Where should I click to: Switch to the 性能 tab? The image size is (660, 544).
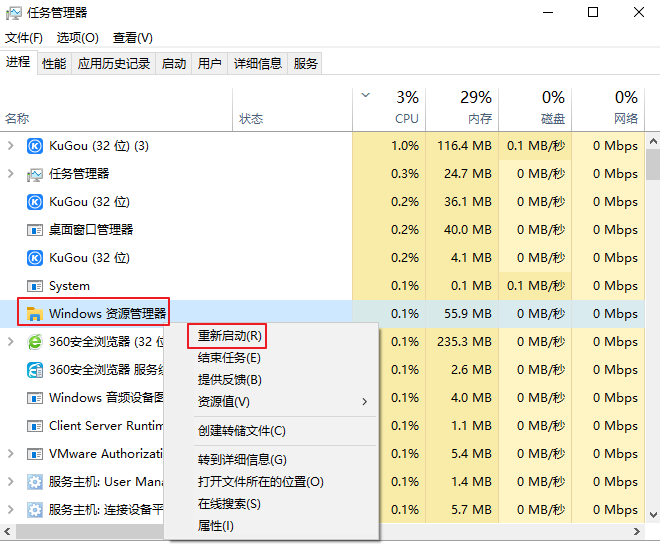pos(54,63)
